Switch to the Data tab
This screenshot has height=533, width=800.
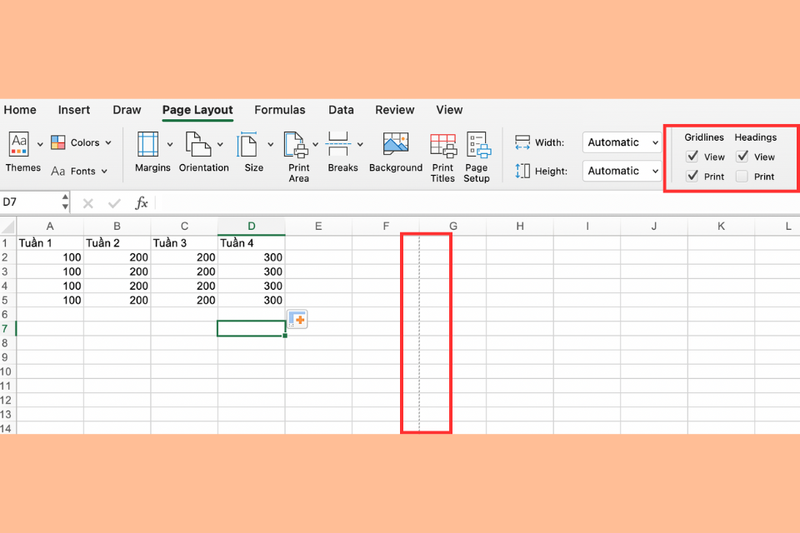pyautogui.click(x=341, y=110)
